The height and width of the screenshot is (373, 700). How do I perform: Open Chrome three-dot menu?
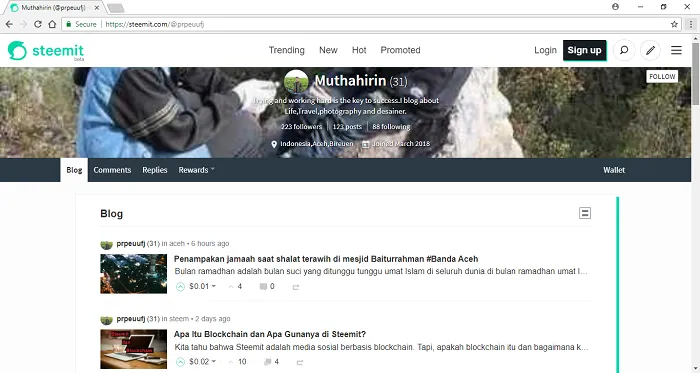[691, 24]
